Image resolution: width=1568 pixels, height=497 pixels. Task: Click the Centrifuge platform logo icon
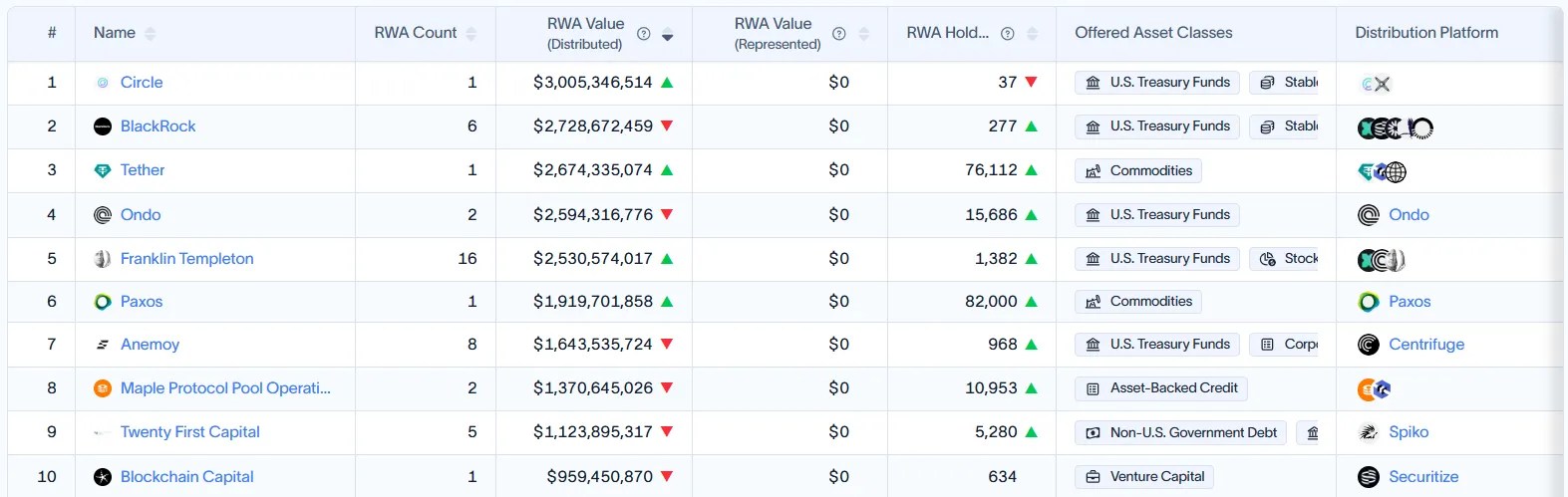pyautogui.click(x=1369, y=345)
